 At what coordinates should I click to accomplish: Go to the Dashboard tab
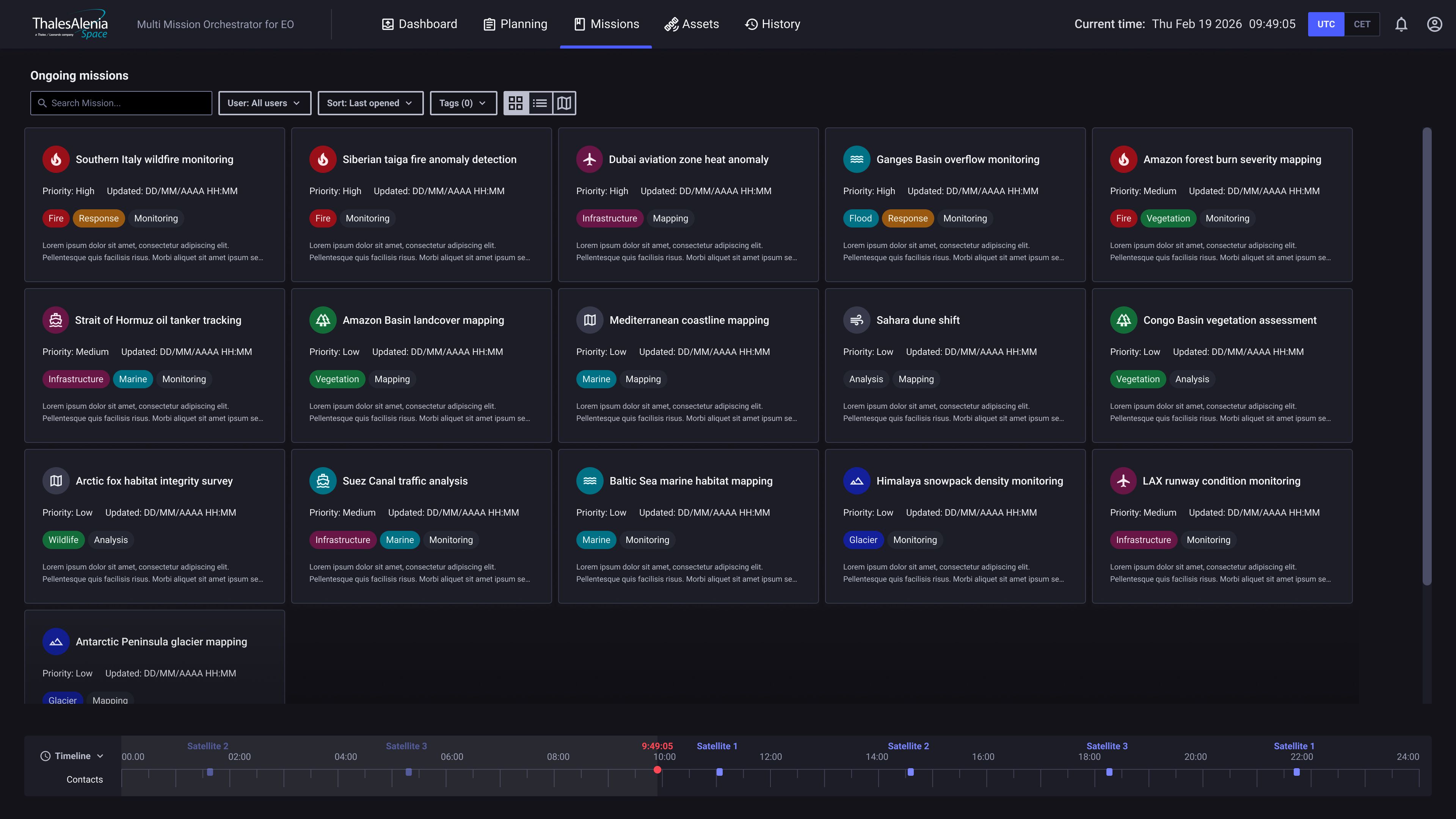tap(419, 24)
